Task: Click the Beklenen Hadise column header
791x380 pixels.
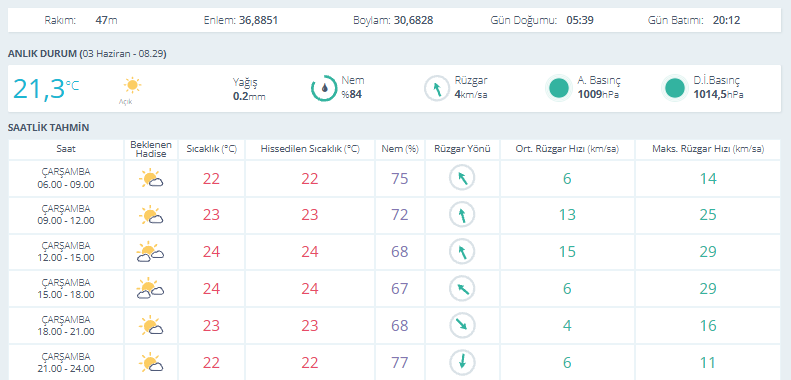Action: point(151,149)
